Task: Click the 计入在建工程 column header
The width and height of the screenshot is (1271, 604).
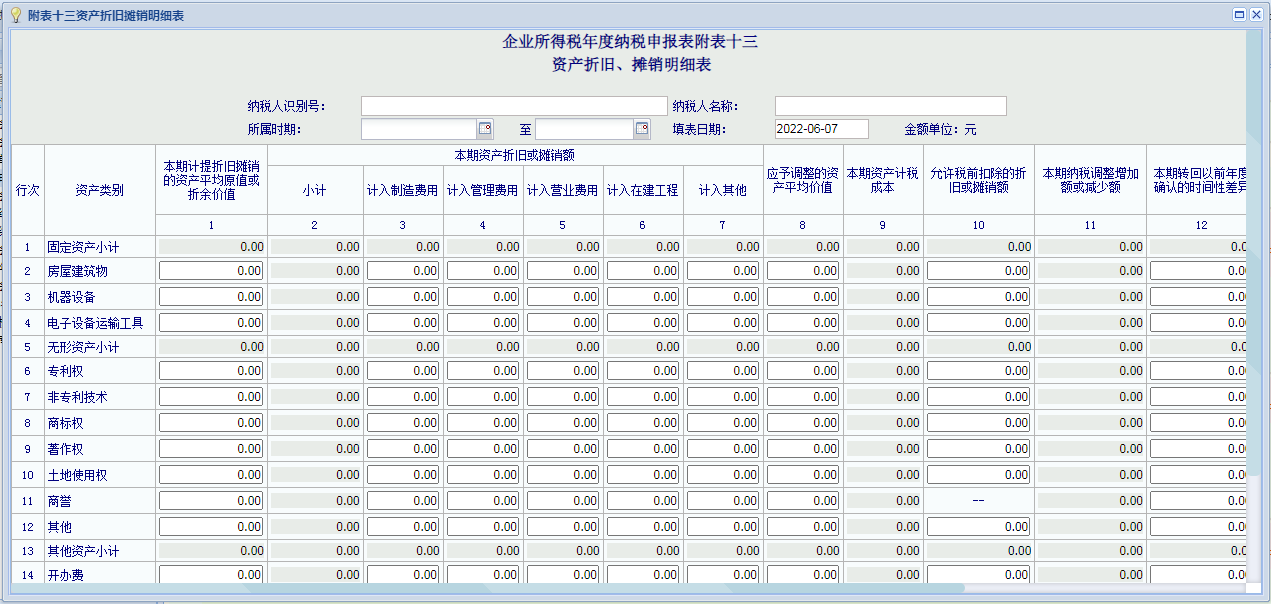Action: (643, 190)
